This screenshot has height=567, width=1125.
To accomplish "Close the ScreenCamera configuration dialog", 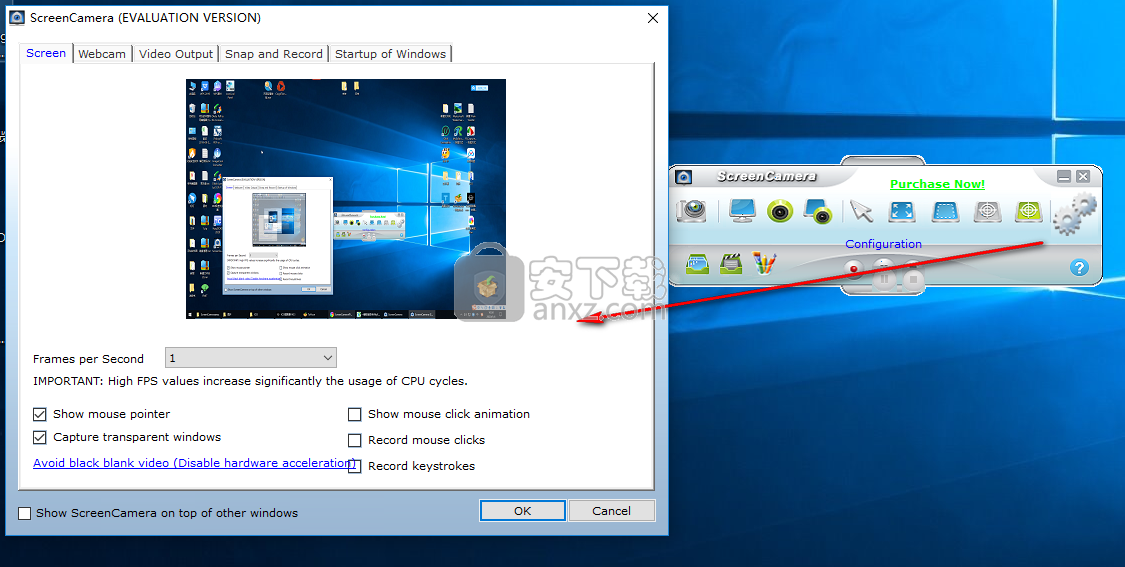I will coord(652,18).
